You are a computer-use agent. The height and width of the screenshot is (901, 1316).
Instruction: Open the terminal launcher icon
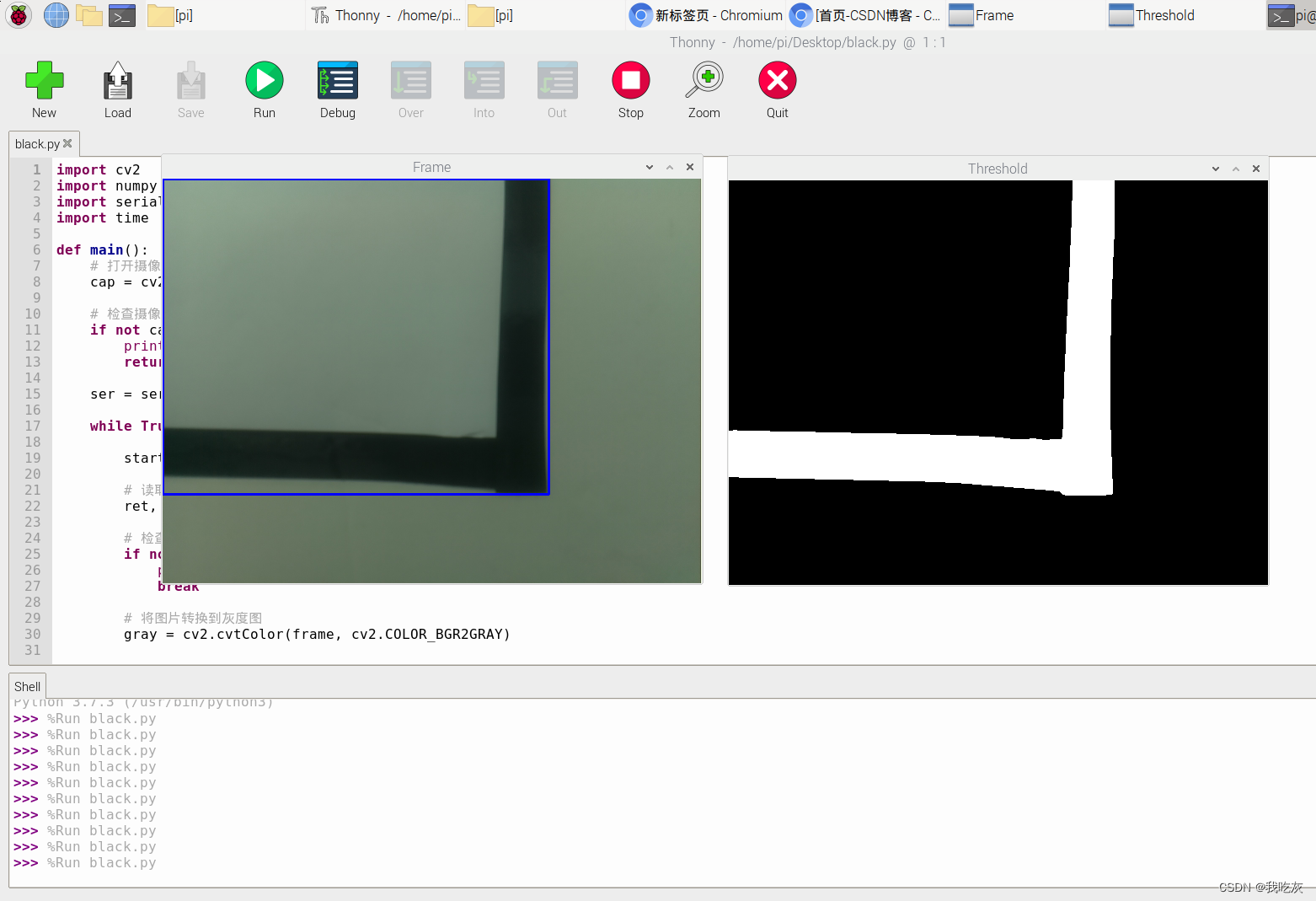pyautogui.click(x=122, y=15)
